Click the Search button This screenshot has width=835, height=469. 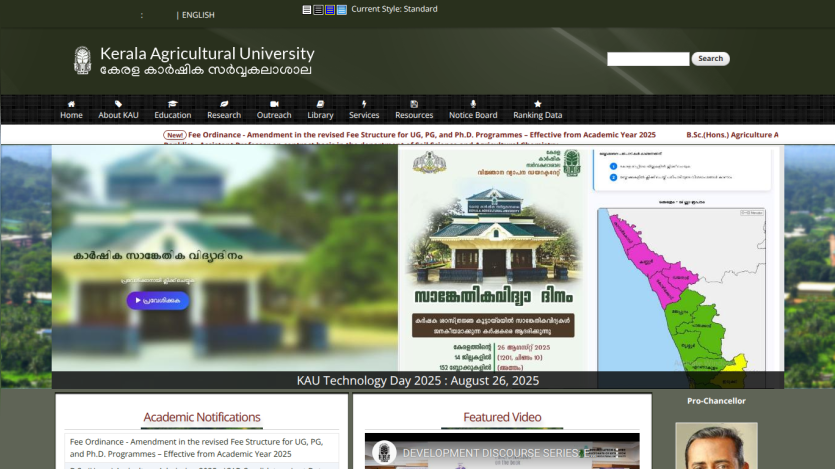(710, 59)
